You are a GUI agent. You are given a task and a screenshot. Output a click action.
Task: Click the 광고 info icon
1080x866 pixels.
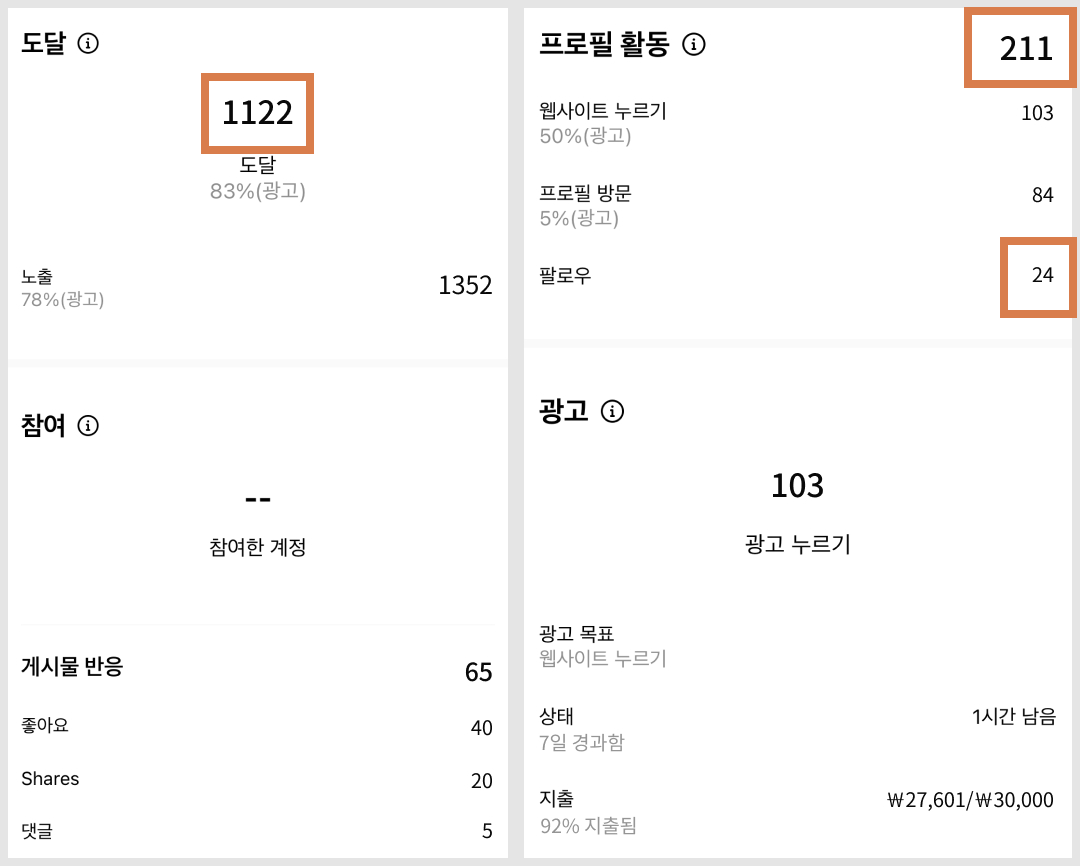(613, 411)
